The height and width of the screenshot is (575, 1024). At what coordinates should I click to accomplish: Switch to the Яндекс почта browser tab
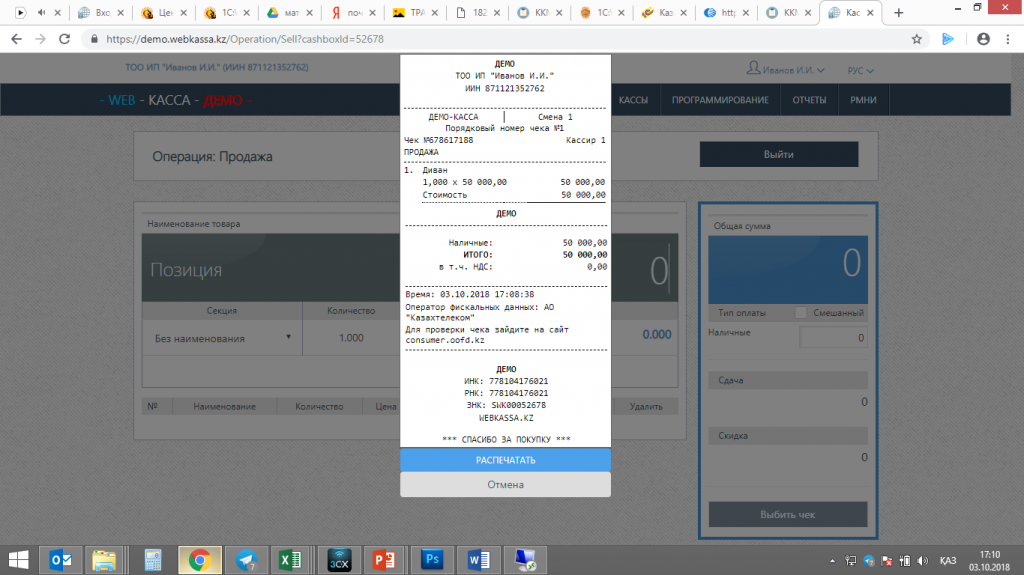tap(350, 13)
